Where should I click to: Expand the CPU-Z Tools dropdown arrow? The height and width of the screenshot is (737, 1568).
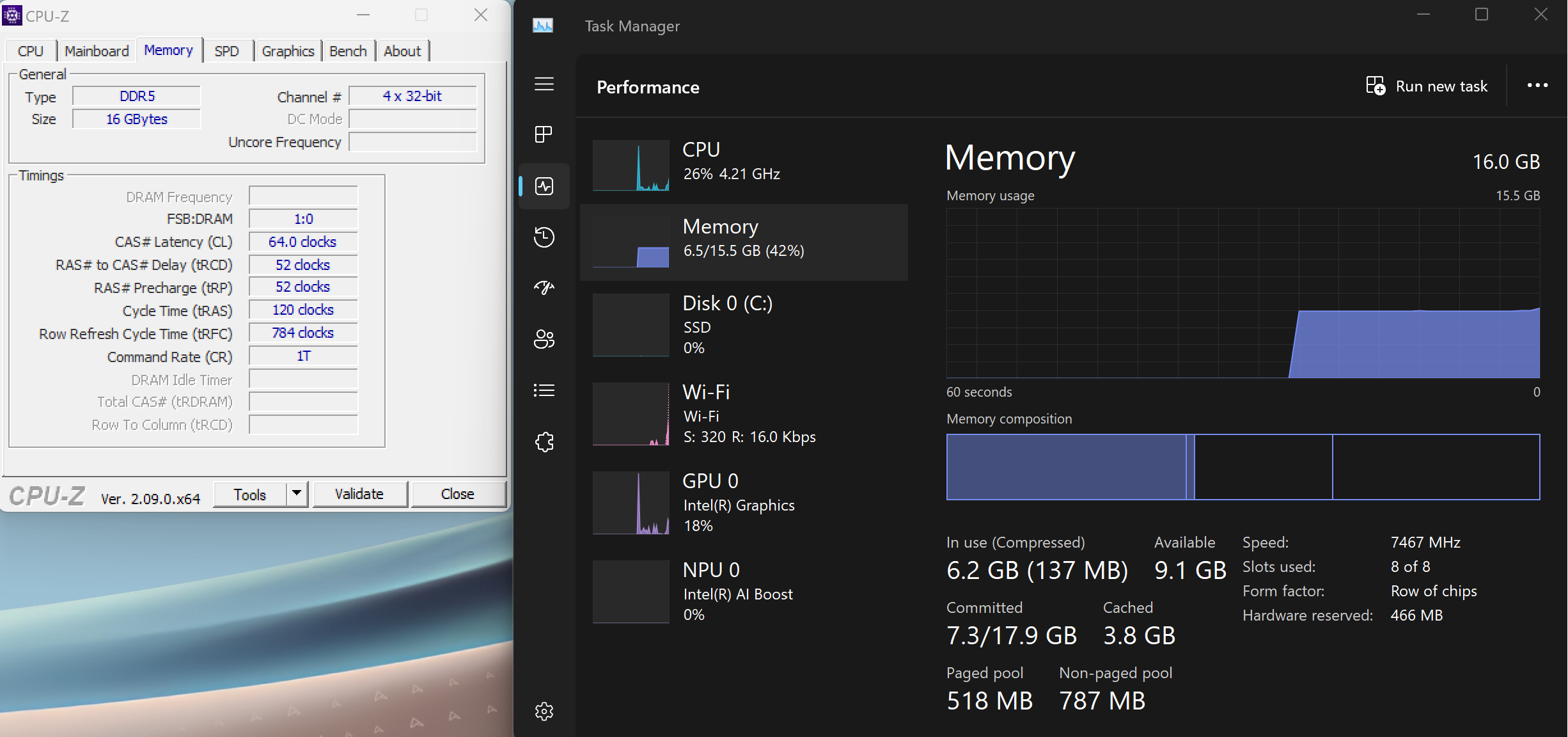(297, 493)
